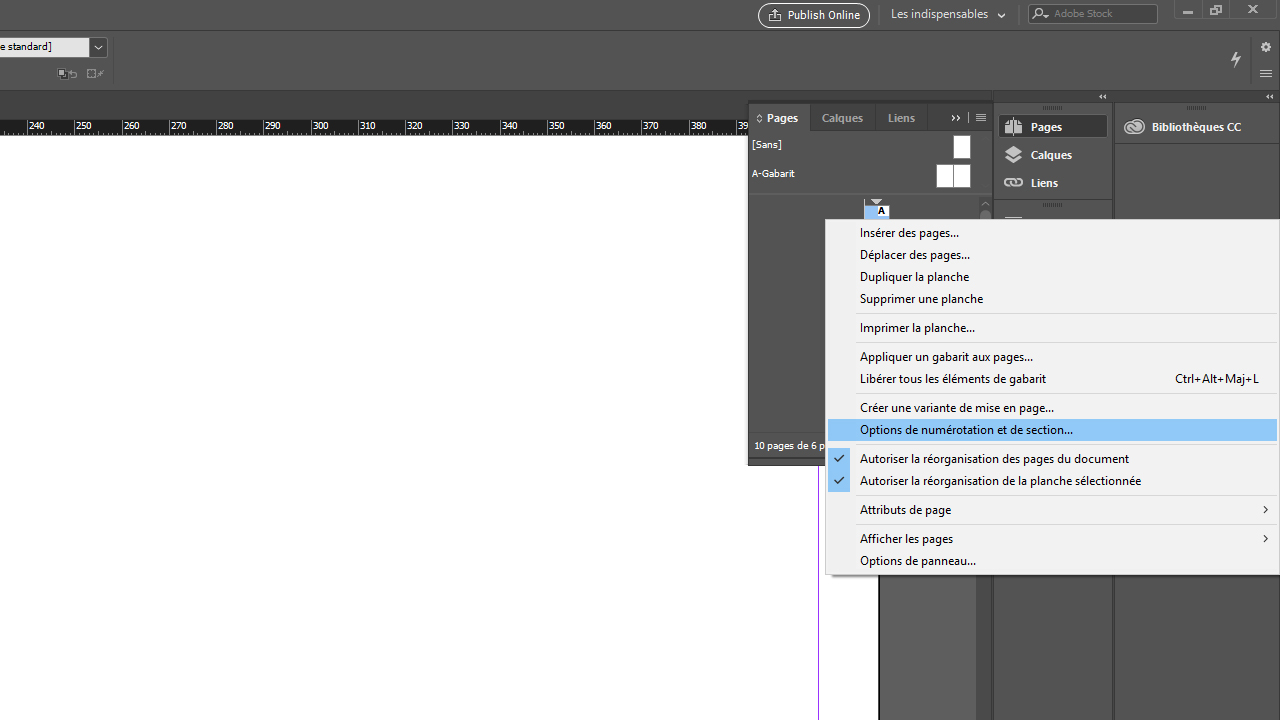1280x720 pixels.
Task: Choose Créer une variante de mise en page...
Action: (x=1053, y=408)
